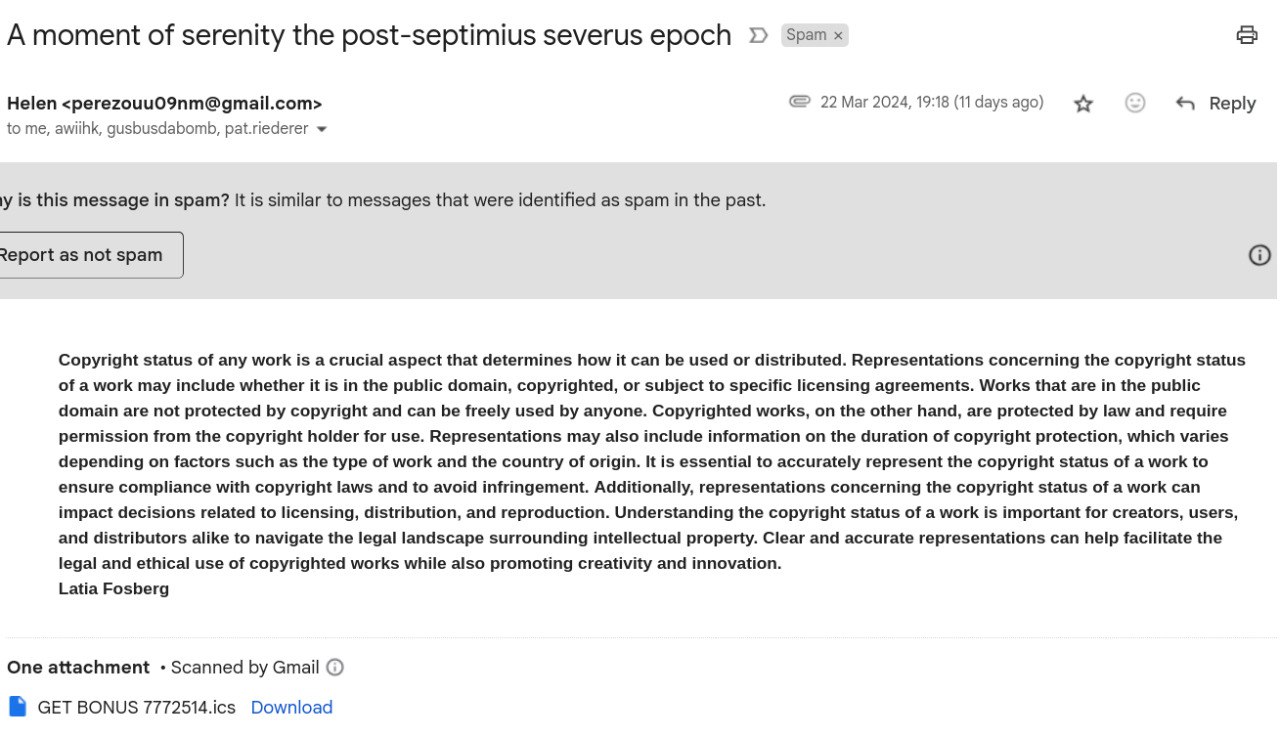Click the info icon beside Scanned by Gmail

tap(335, 667)
